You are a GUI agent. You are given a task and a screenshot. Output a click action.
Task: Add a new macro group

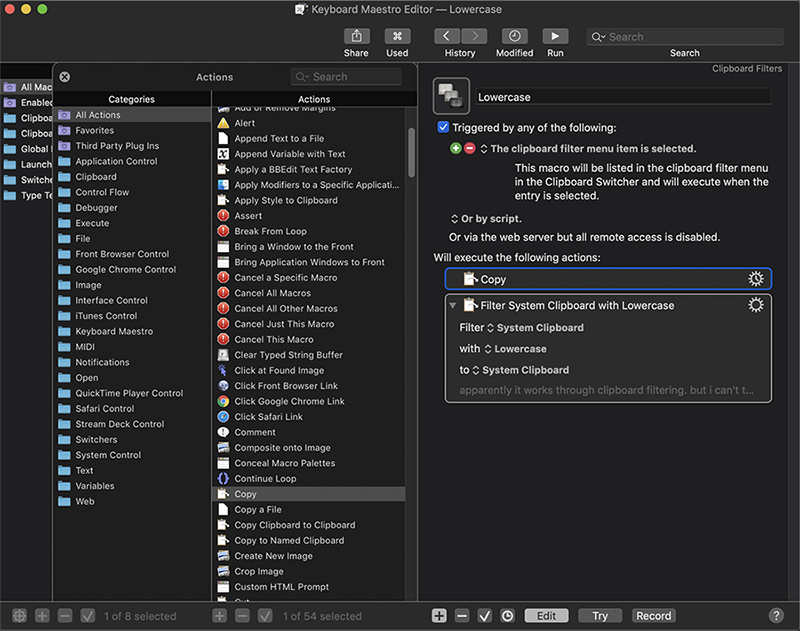pyautogui.click(x=42, y=616)
